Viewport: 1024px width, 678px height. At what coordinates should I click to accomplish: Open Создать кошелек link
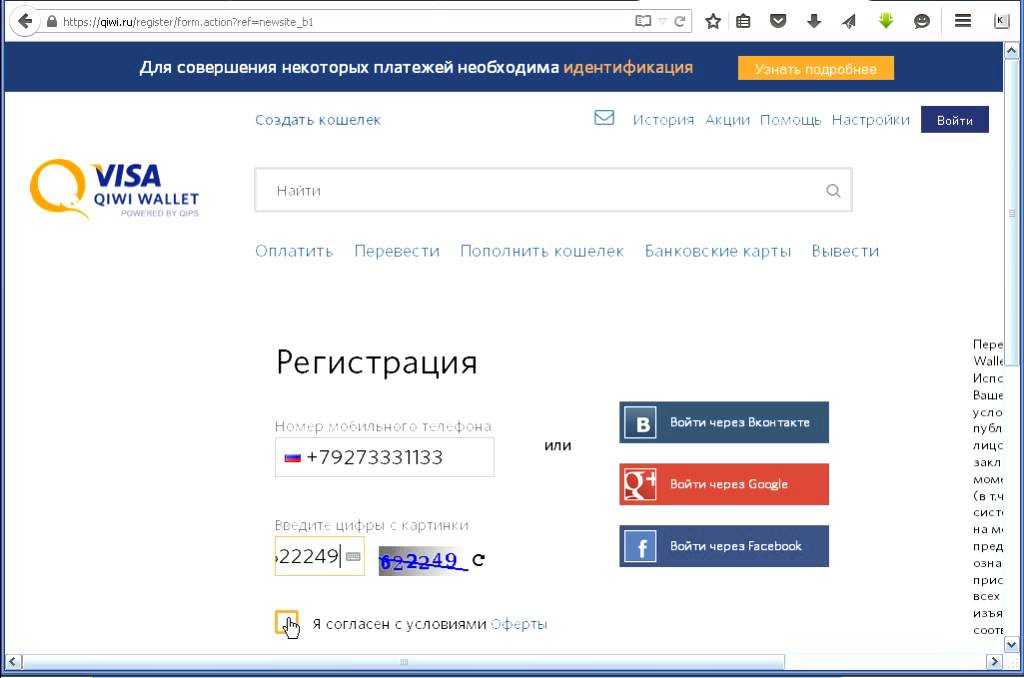point(318,120)
